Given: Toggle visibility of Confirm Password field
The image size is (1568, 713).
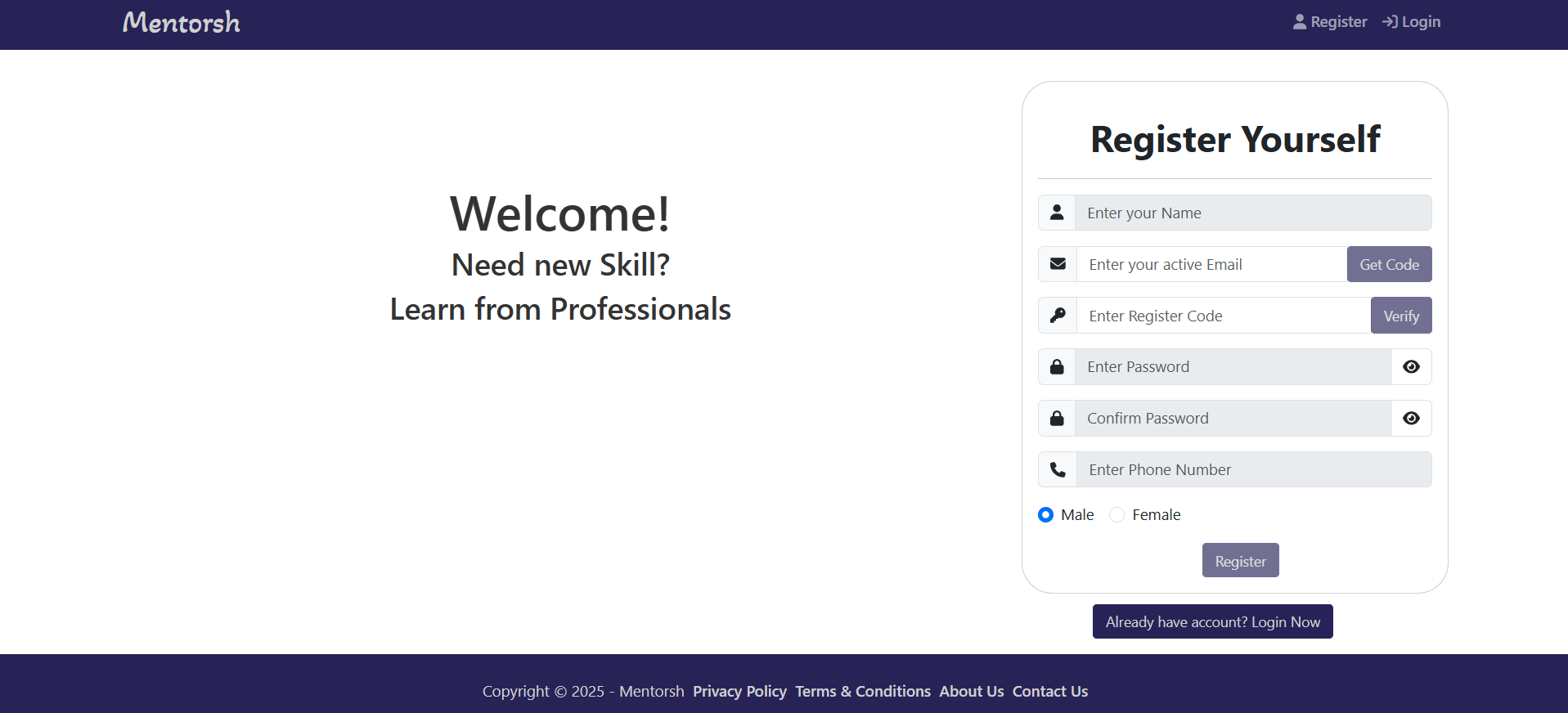Looking at the screenshot, I should point(1411,419).
